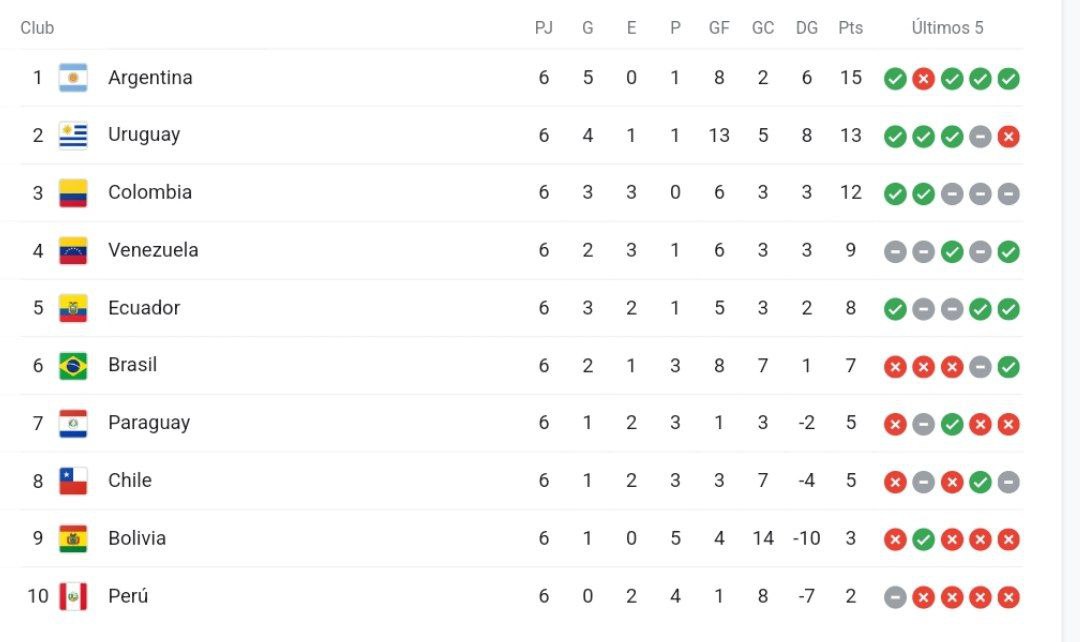The height and width of the screenshot is (642, 1080).
Task: Click Bolivia's green win result icon
Action: [x=923, y=539]
